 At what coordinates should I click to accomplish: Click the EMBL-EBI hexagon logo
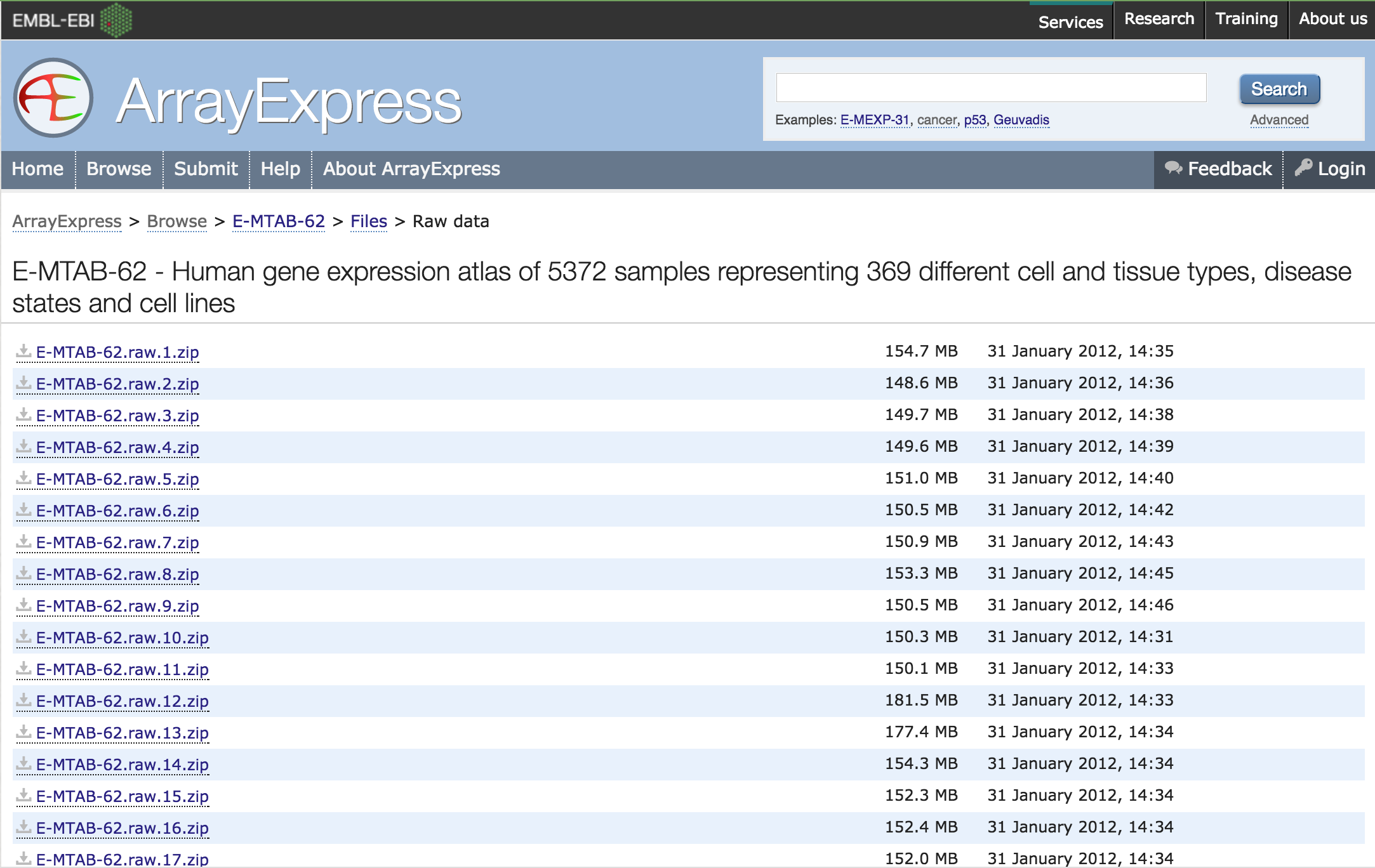point(116,20)
